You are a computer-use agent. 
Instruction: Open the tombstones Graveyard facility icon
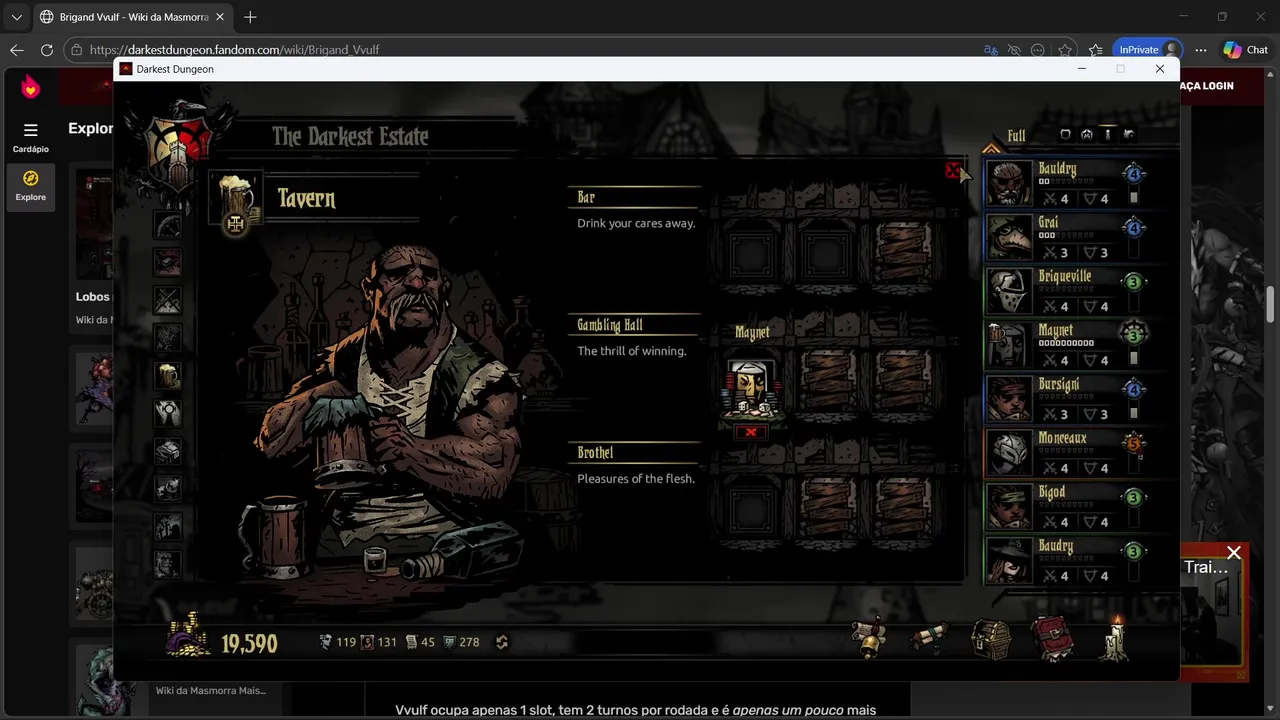167,525
